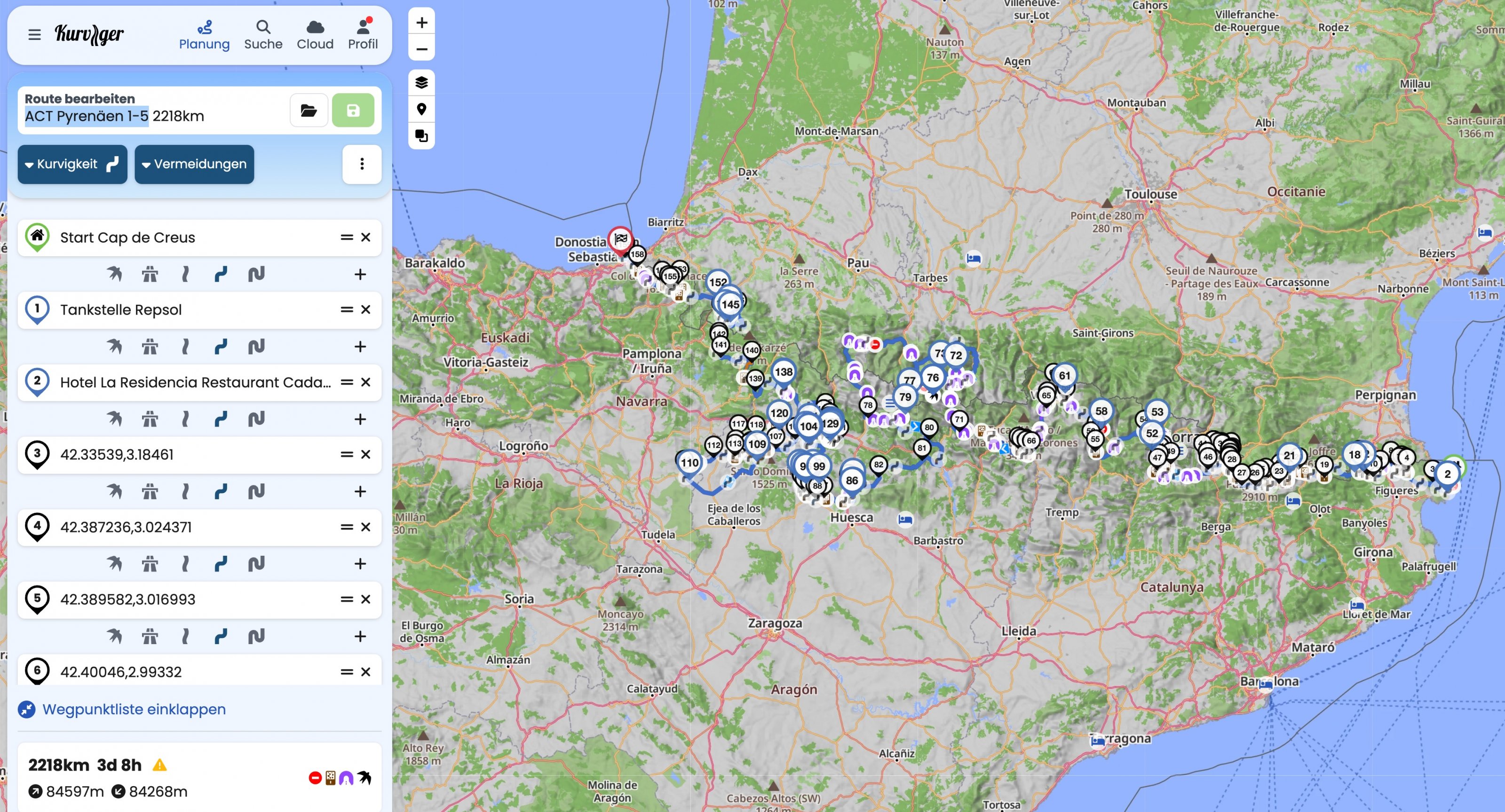
Task: Select extra curvy routing after Tankstelle Repsol
Action: (256, 347)
